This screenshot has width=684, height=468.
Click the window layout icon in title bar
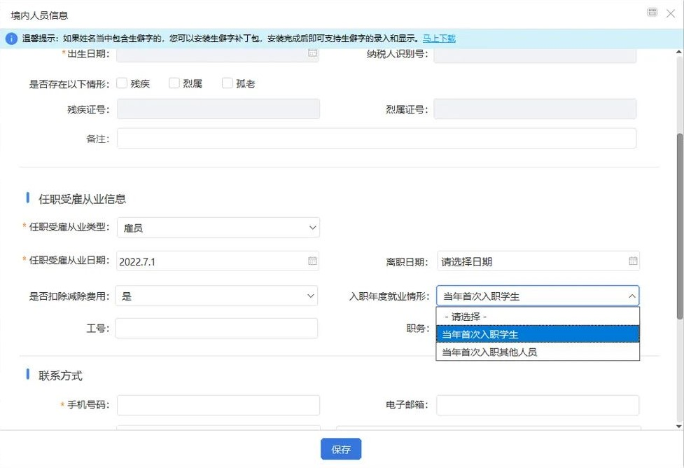(652, 12)
